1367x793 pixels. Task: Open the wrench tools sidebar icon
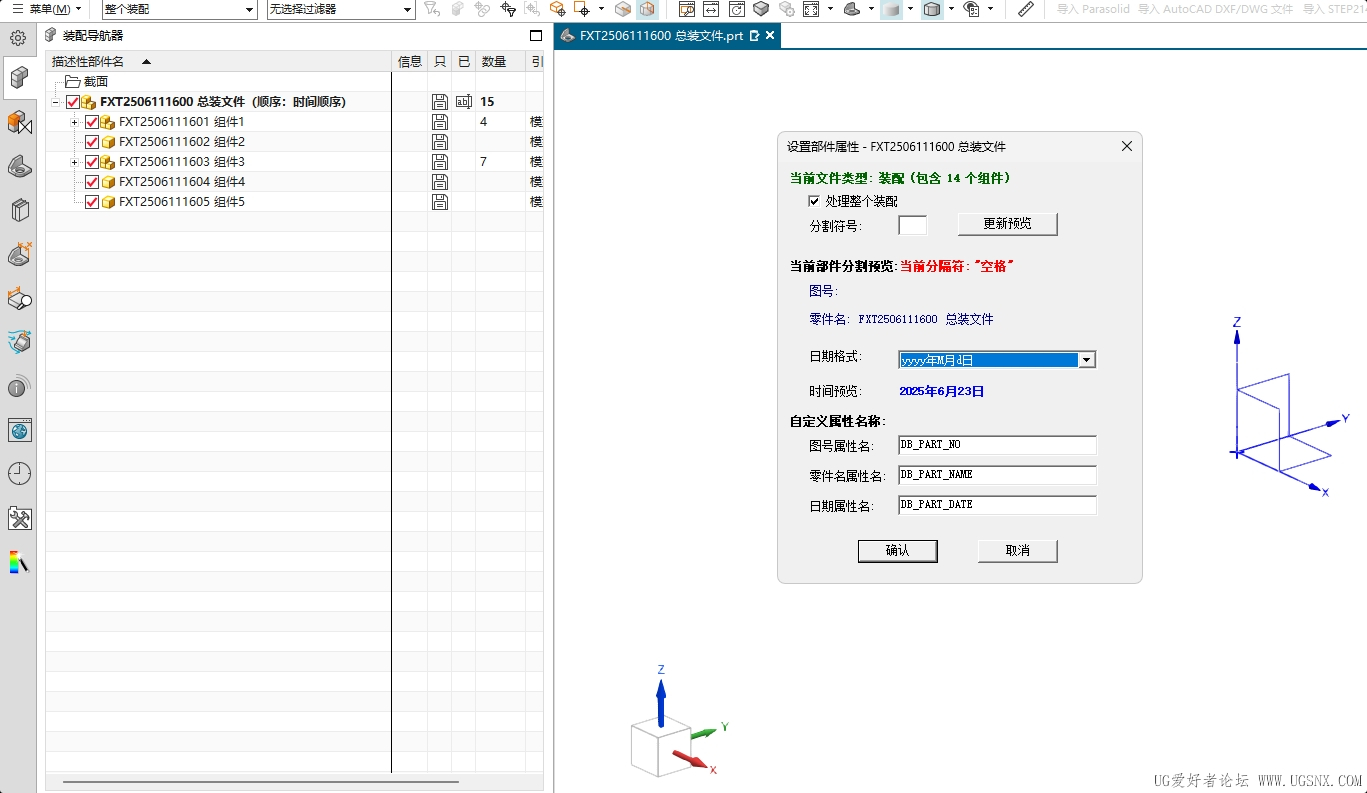[x=19, y=518]
